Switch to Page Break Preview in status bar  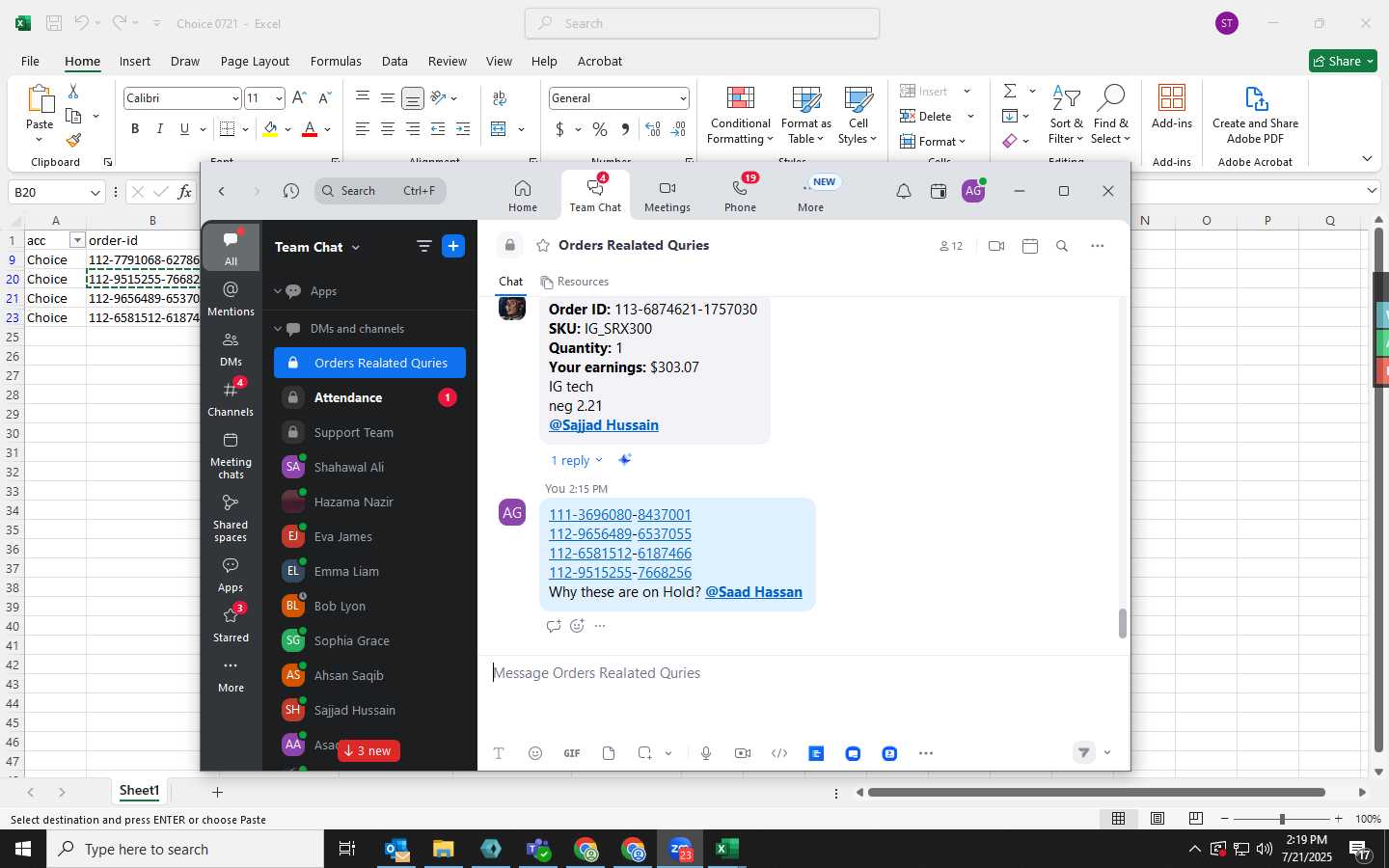tap(1196, 819)
